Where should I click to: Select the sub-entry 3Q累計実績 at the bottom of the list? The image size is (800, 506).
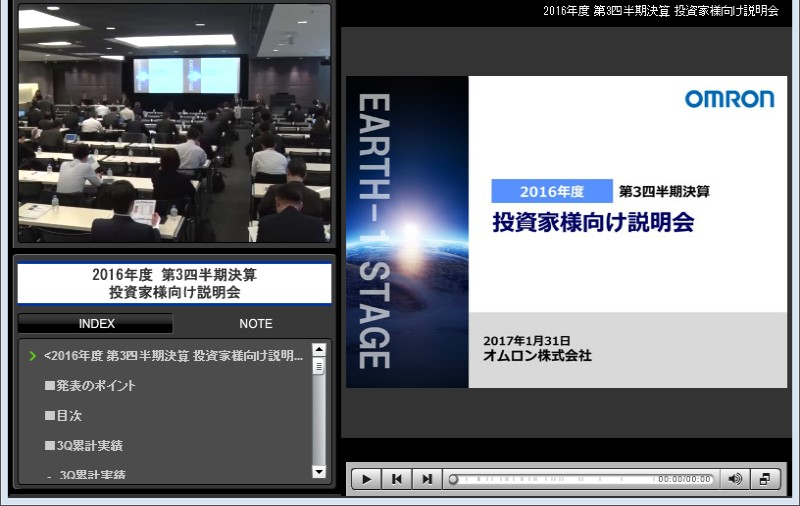pyautogui.click(x=92, y=475)
